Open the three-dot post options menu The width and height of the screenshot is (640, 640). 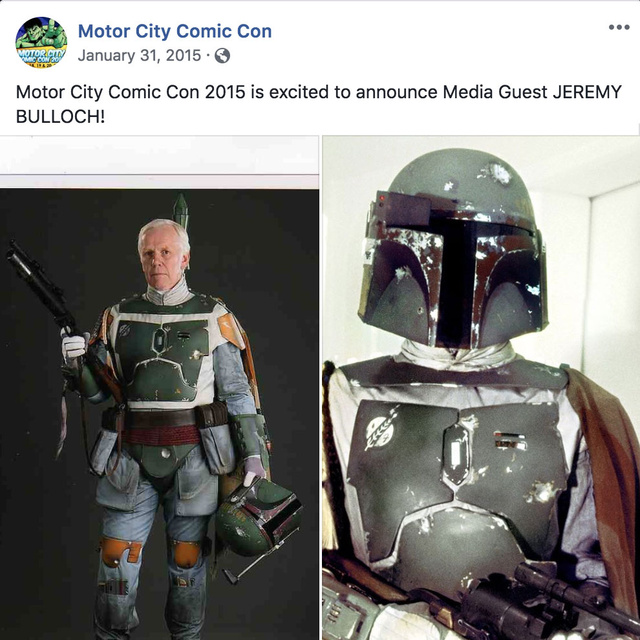[x=619, y=27]
